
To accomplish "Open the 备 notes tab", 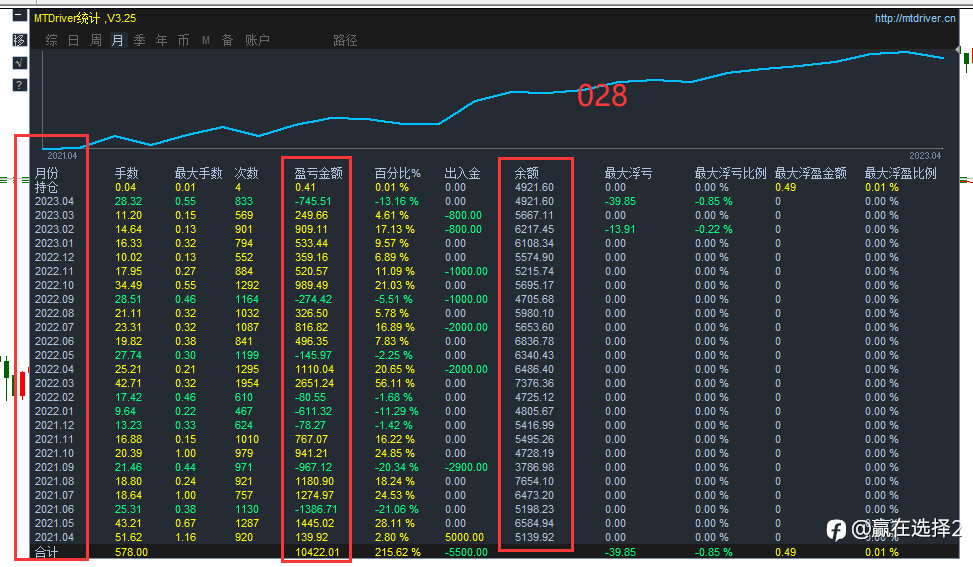I will (x=228, y=40).
